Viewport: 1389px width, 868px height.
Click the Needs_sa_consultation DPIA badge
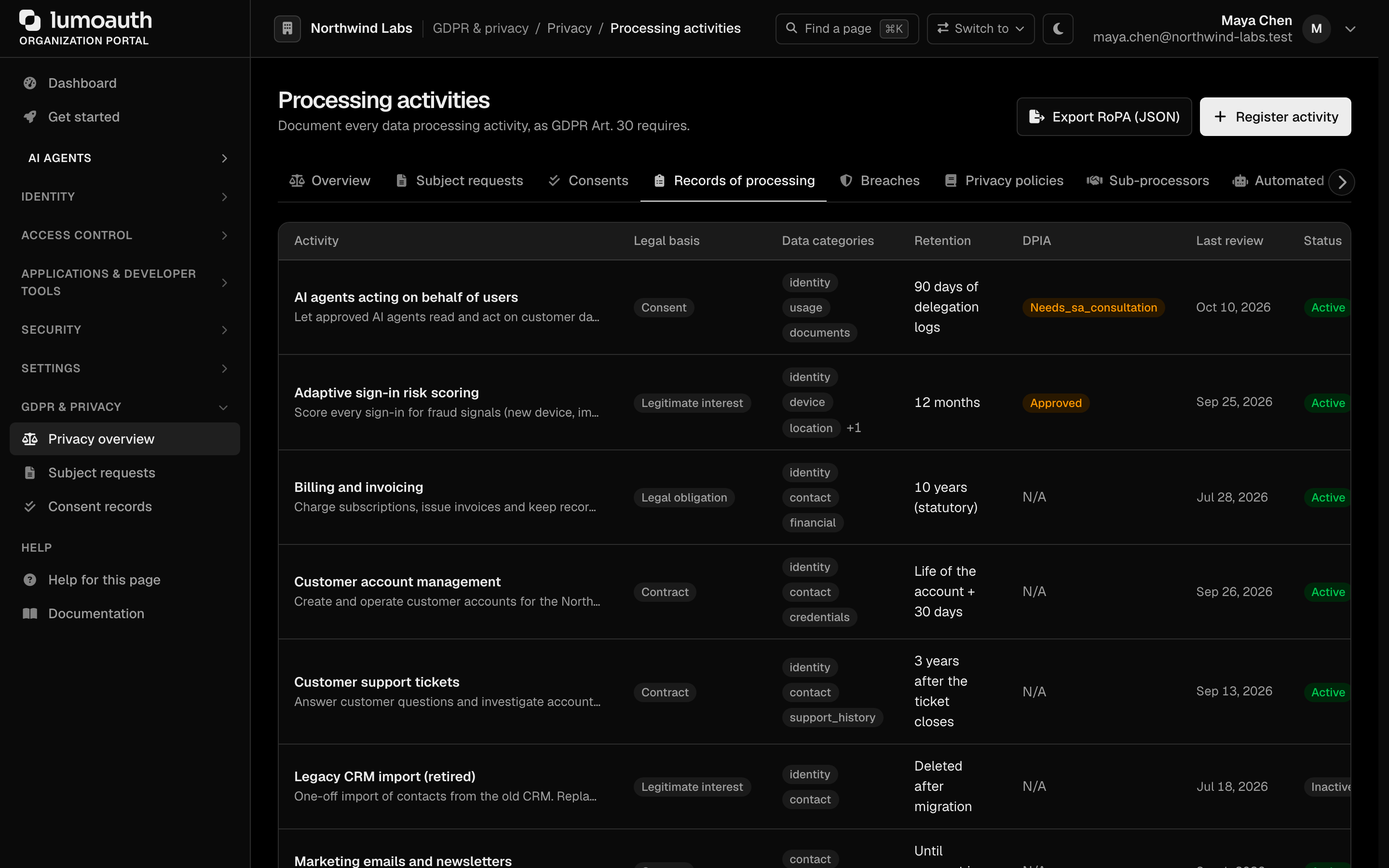(x=1093, y=307)
